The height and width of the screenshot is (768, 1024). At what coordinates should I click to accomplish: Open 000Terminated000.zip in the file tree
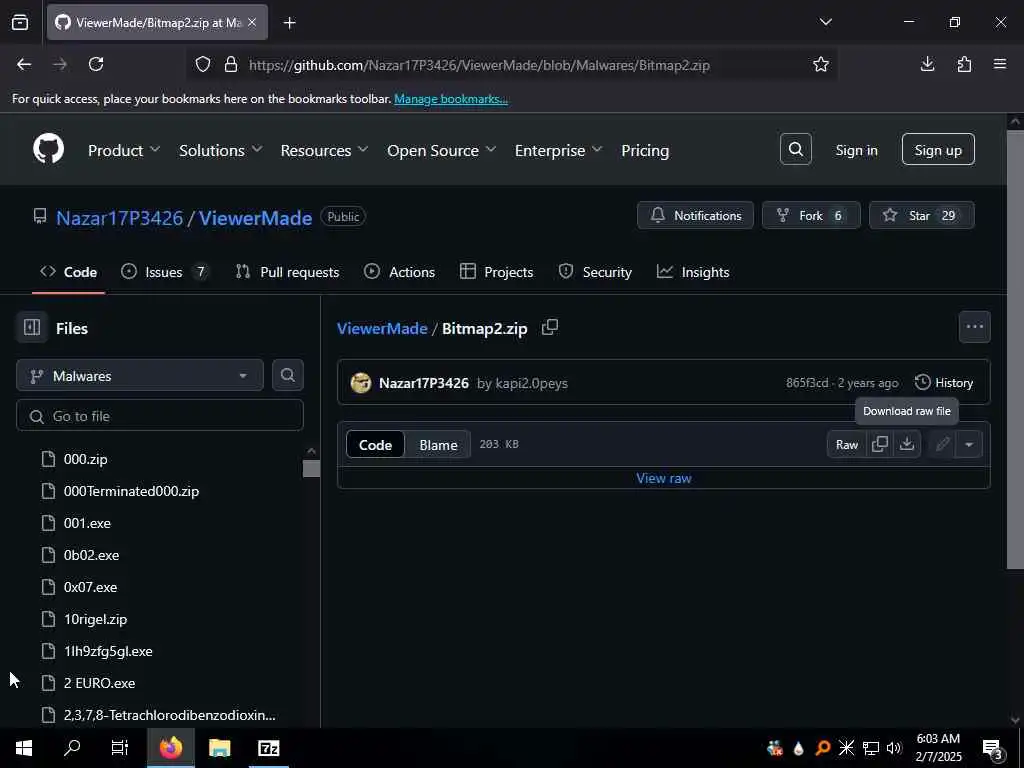pos(131,491)
